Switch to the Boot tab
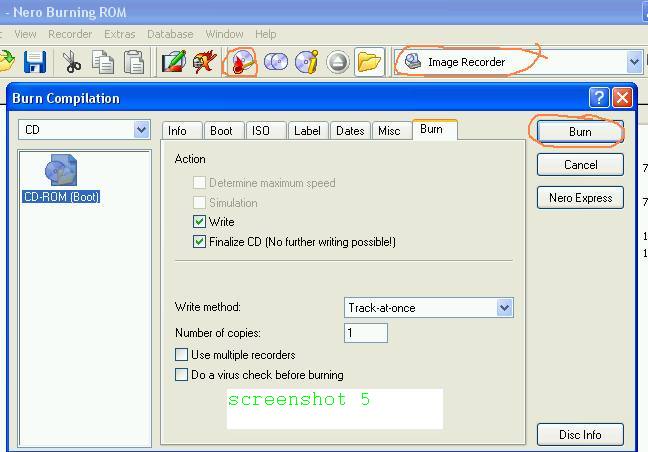This screenshot has width=648, height=452. point(222,131)
